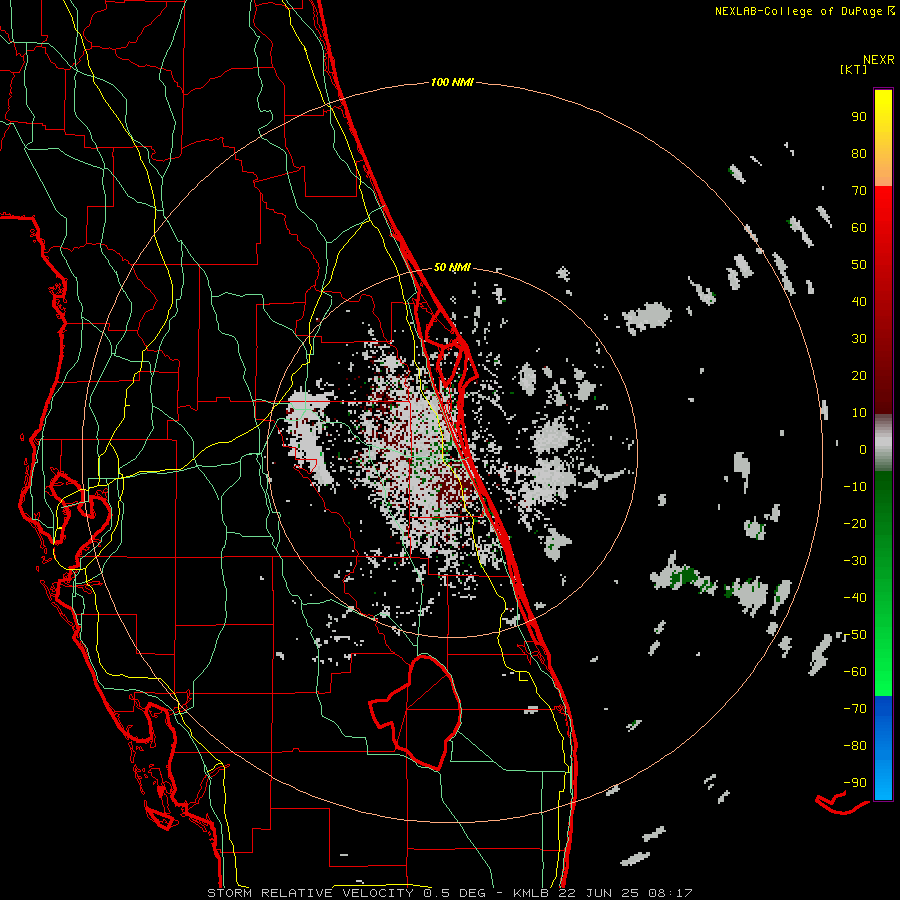Click the -20 value on the velocity scale
This screenshot has height=900, width=900.
coord(855,523)
